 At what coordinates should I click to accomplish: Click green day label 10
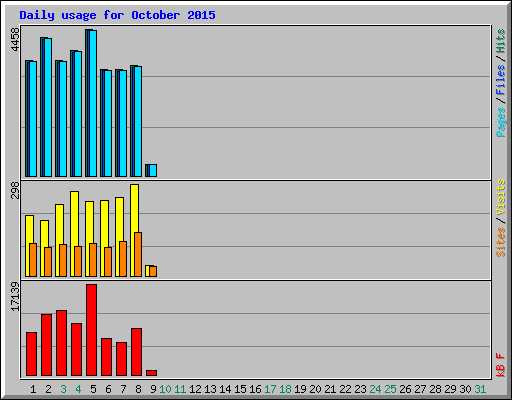165,389
